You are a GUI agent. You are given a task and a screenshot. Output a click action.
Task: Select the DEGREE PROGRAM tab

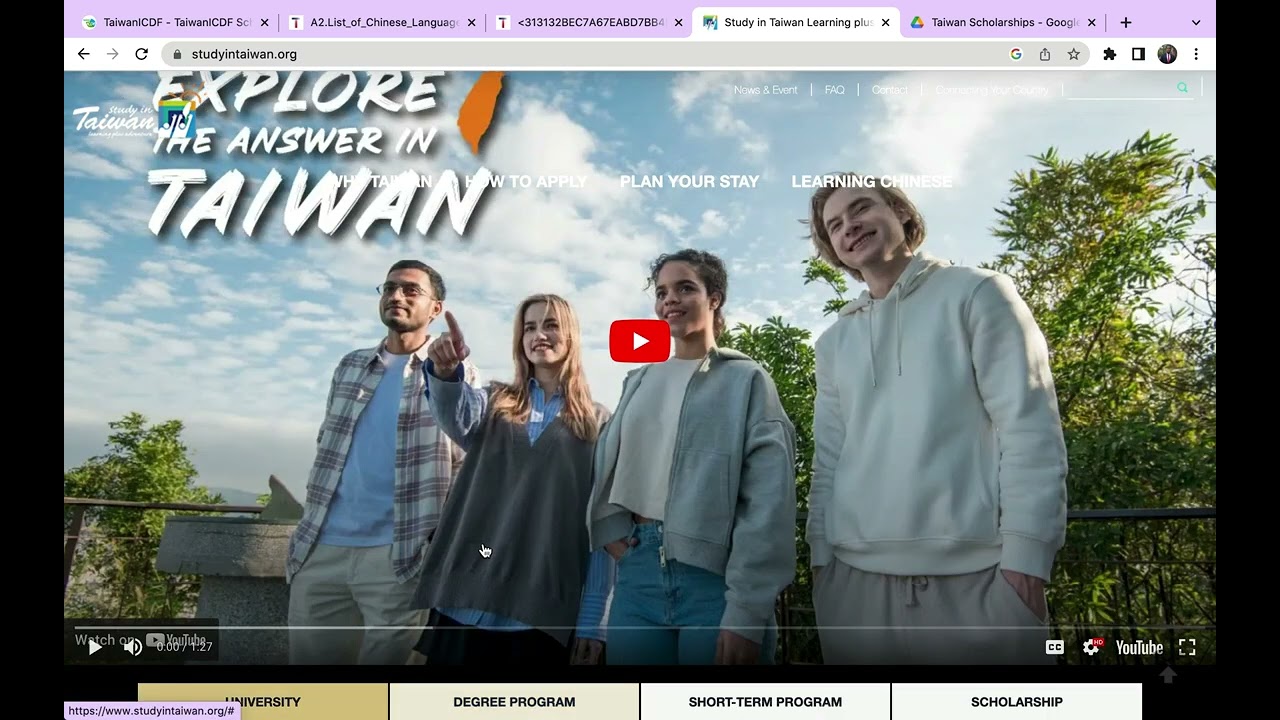514,702
